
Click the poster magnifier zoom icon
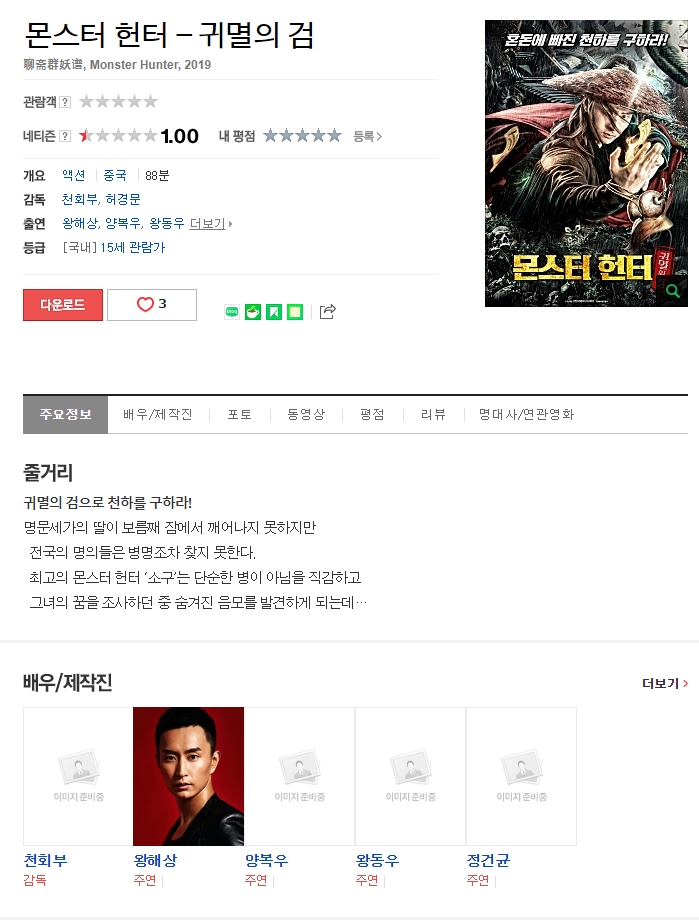672,291
